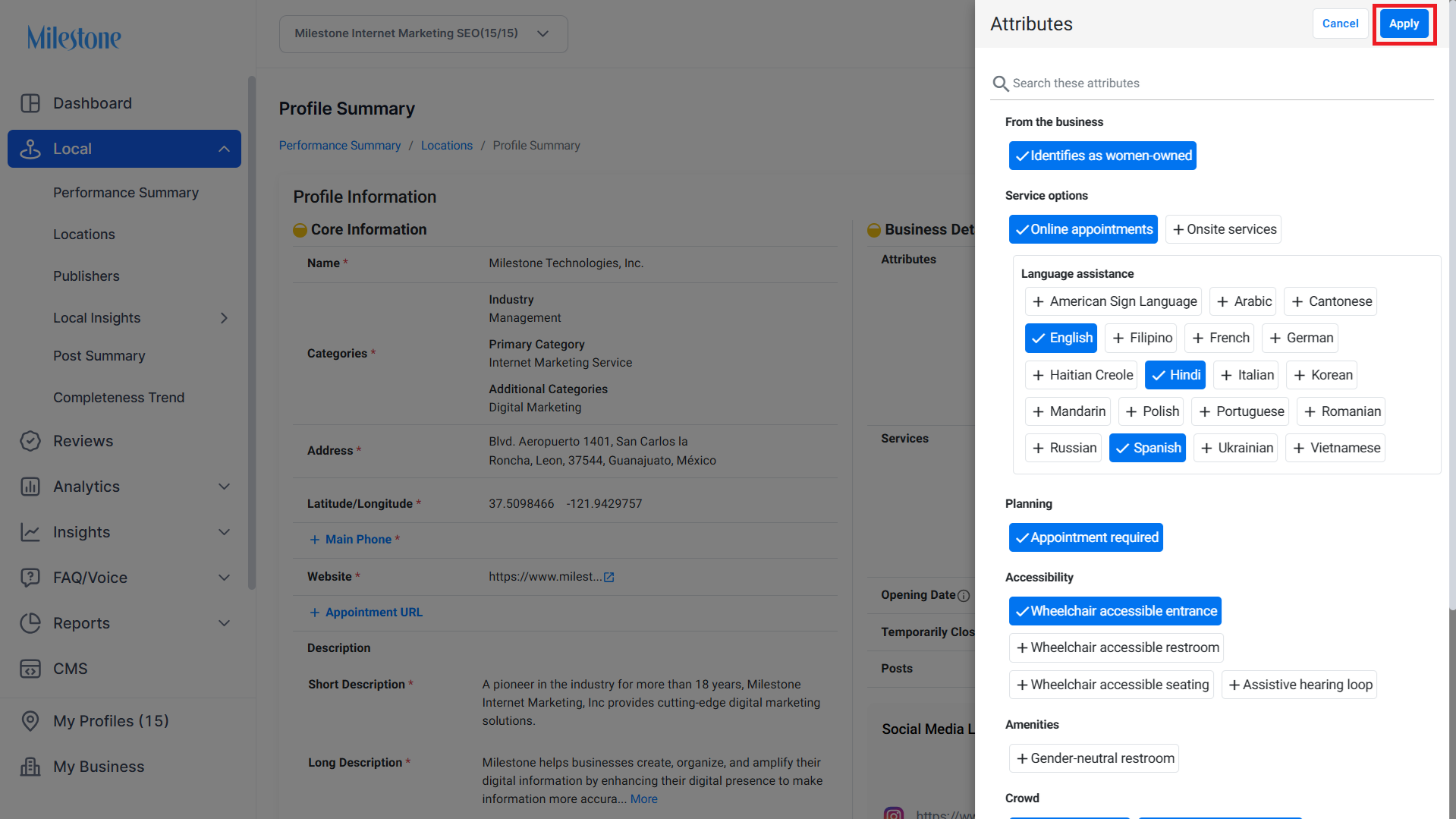Add Portuguese language
This screenshot has width=1456, height=819.
pyautogui.click(x=1241, y=411)
